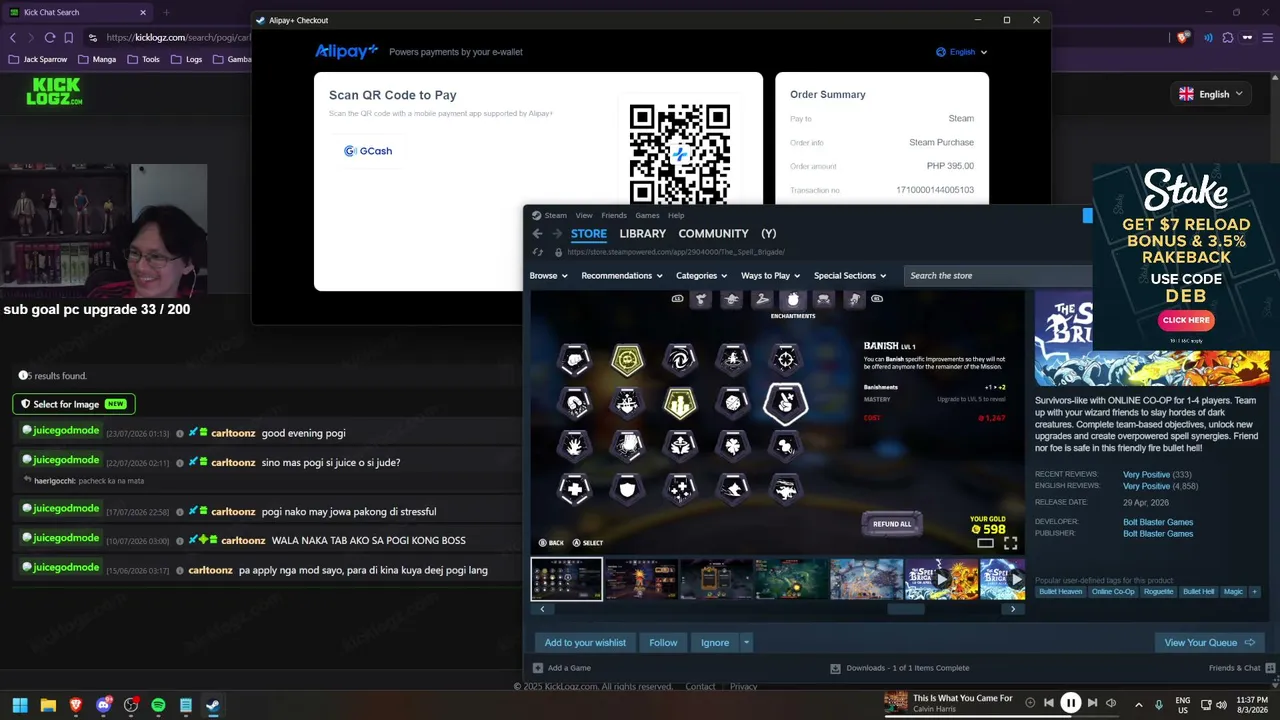Expand the Browse dropdown in Steam store

pyautogui.click(x=548, y=276)
